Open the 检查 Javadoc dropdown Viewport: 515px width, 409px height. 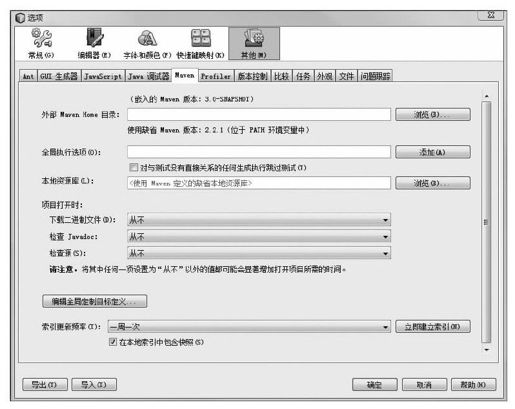[x=259, y=237]
